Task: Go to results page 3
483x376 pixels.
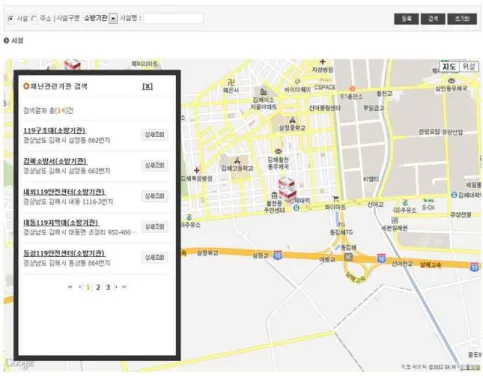Action: click(108, 287)
